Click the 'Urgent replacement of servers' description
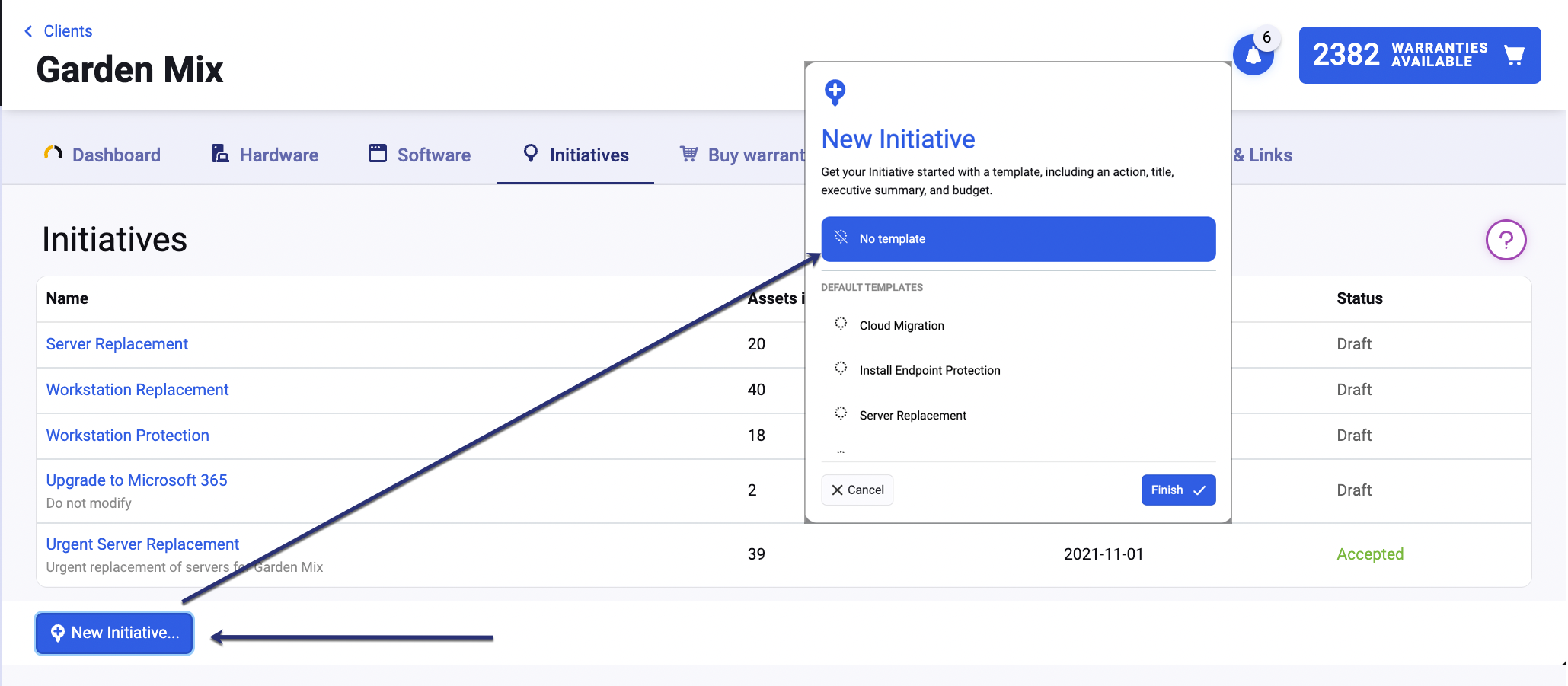This screenshot has width=1568, height=686. click(x=184, y=567)
